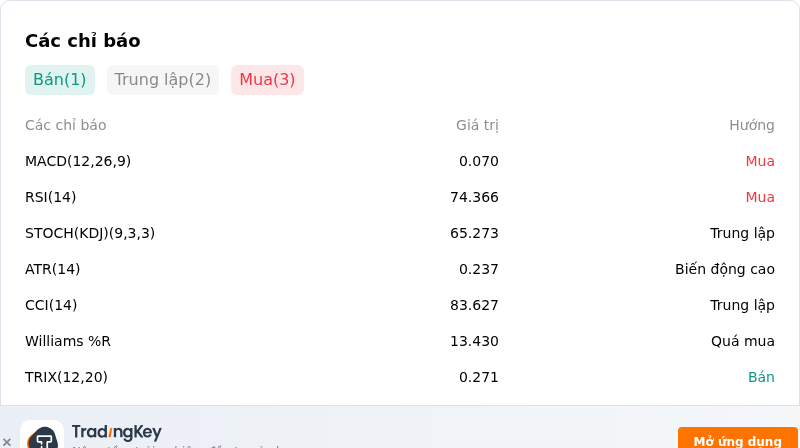Viewport: 800px width, 448px height.
Task: Click the Hướng column header
Action: point(752,125)
